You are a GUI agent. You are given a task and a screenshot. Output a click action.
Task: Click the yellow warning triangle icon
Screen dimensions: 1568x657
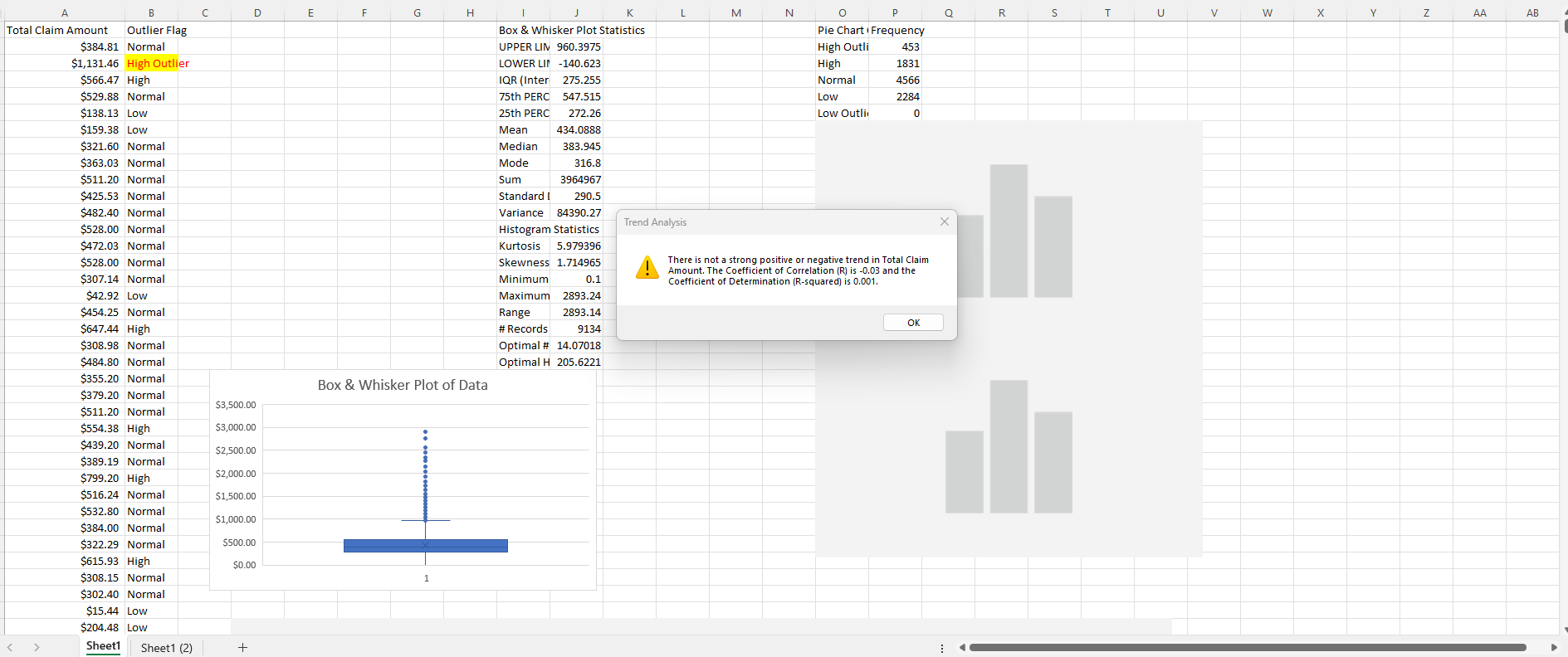[x=647, y=268]
